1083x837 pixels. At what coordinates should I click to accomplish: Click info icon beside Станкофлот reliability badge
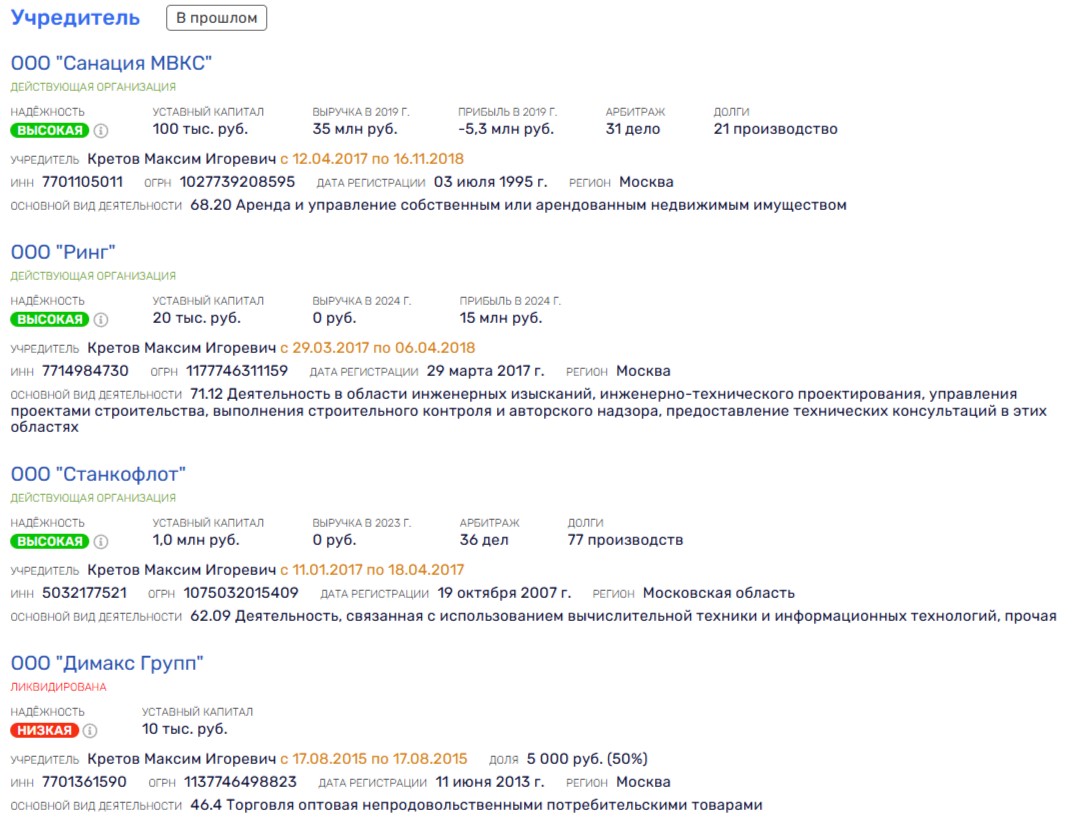point(101,542)
